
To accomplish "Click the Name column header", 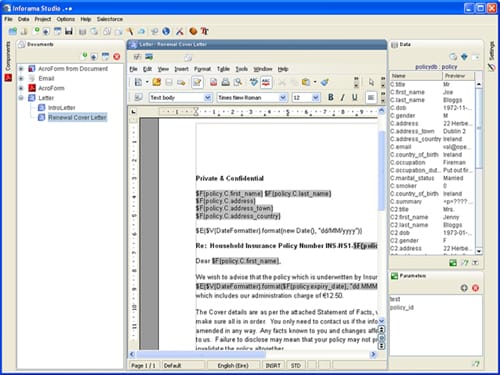I will (416, 76).
